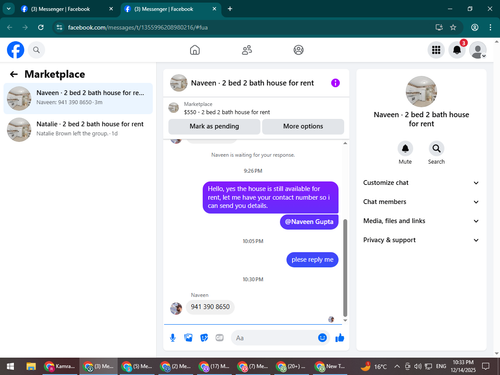Send a thumbs-up like
The image size is (500, 375).
tap(340, 338)
